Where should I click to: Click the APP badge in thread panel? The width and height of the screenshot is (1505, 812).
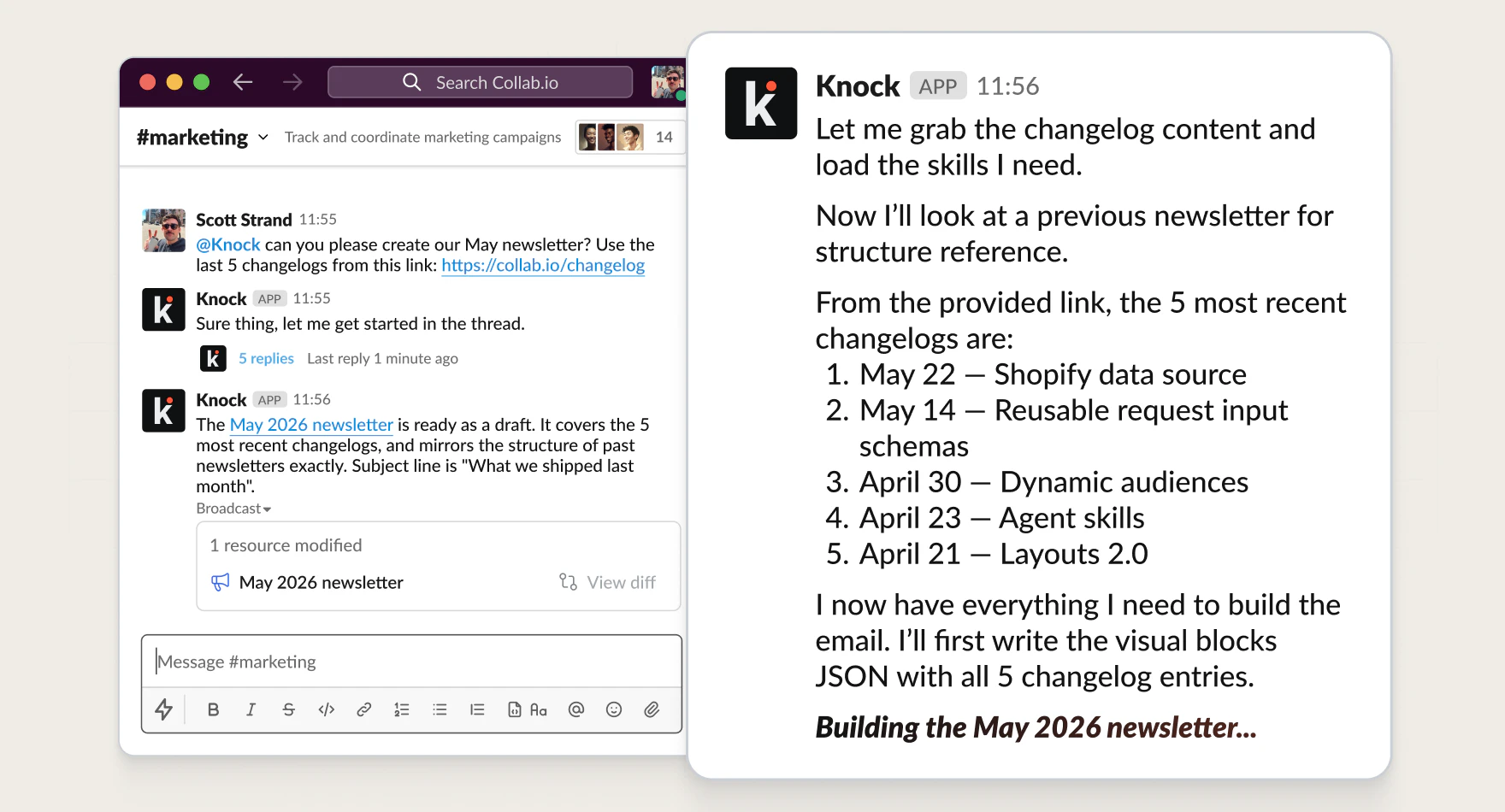point(938,86)
